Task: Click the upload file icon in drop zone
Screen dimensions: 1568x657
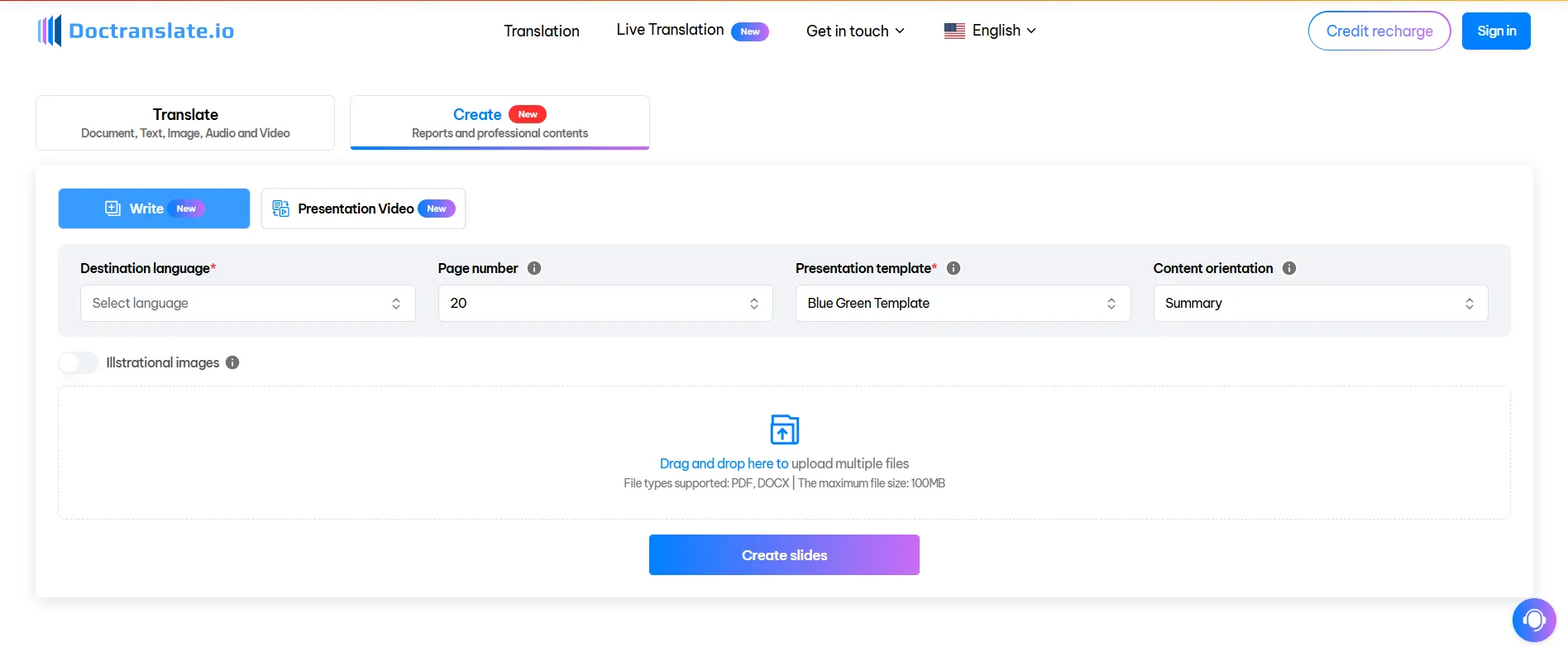Action: [784, 429]
